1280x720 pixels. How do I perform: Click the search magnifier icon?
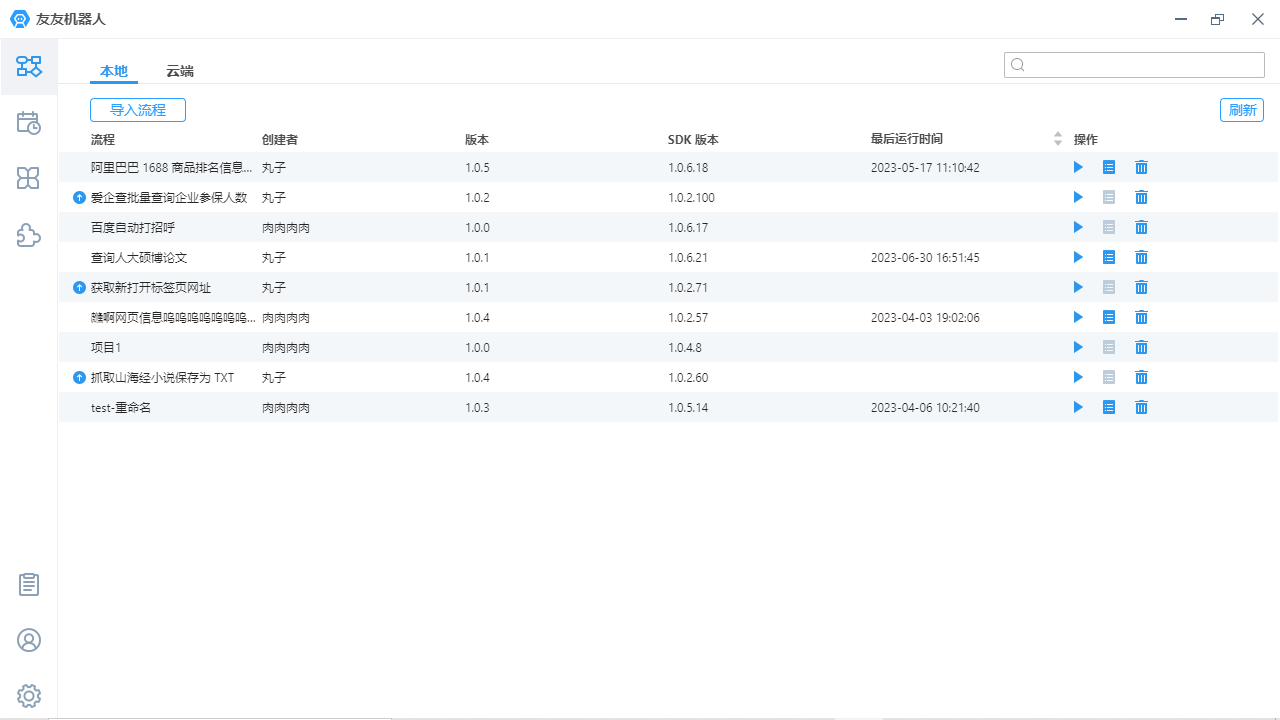[1018, 65]
